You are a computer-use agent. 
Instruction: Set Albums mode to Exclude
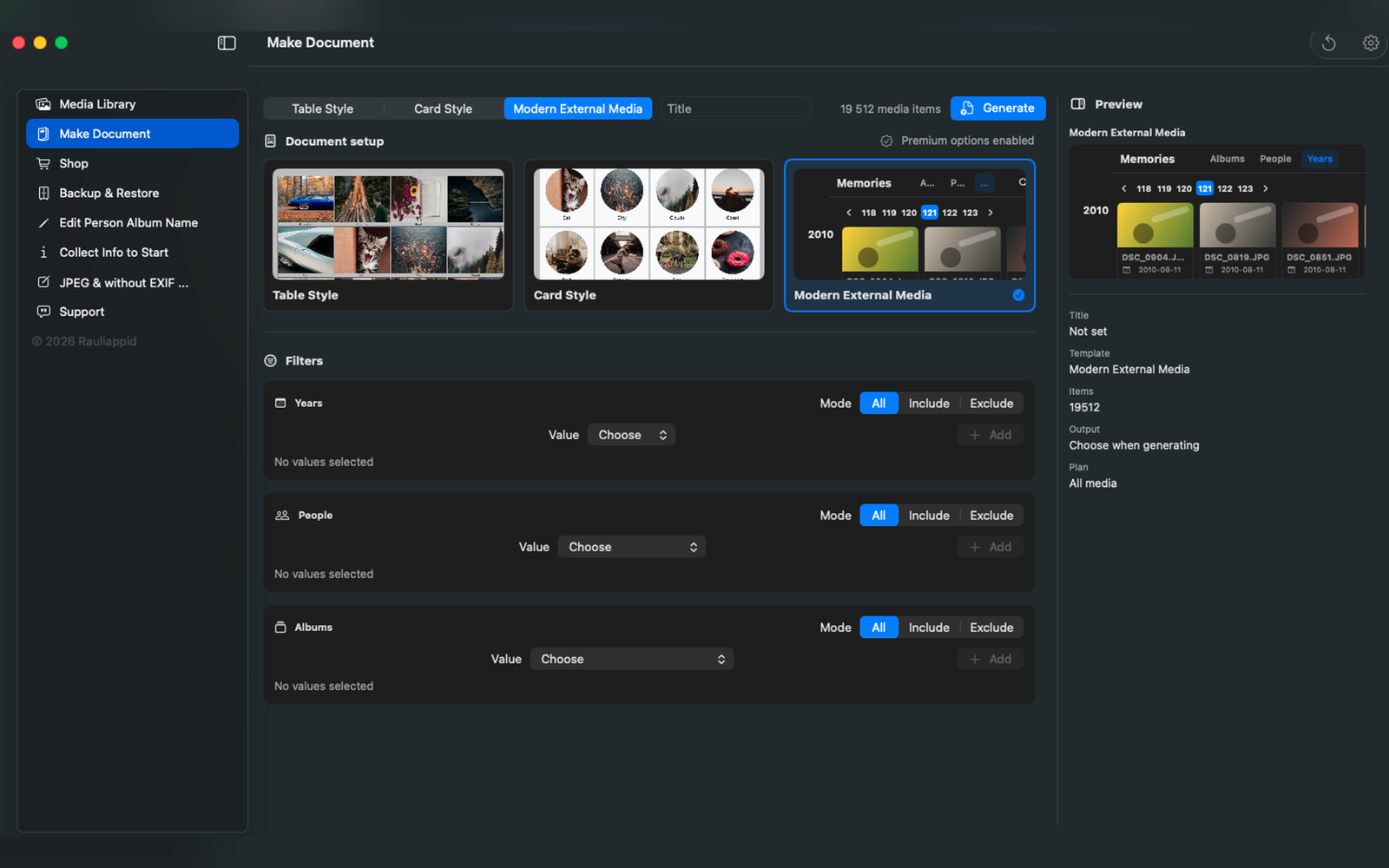tap(991, 627)
